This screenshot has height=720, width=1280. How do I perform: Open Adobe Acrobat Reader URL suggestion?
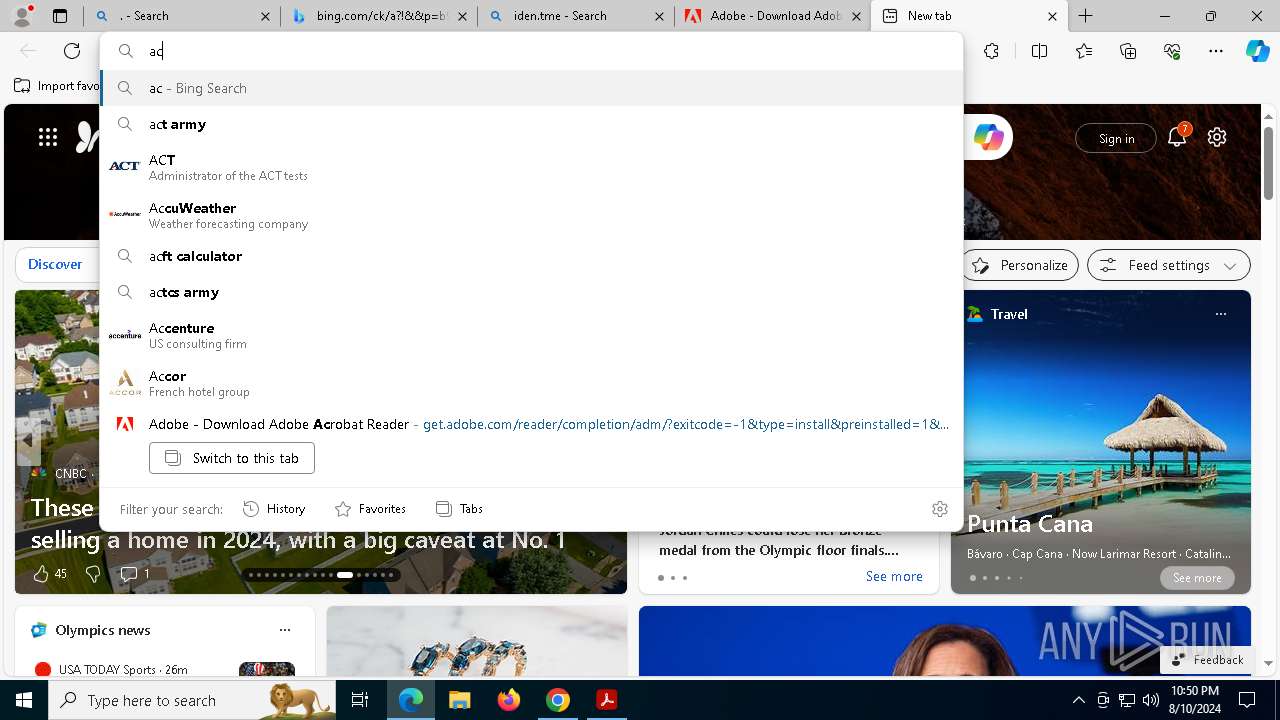coord(532,424)
